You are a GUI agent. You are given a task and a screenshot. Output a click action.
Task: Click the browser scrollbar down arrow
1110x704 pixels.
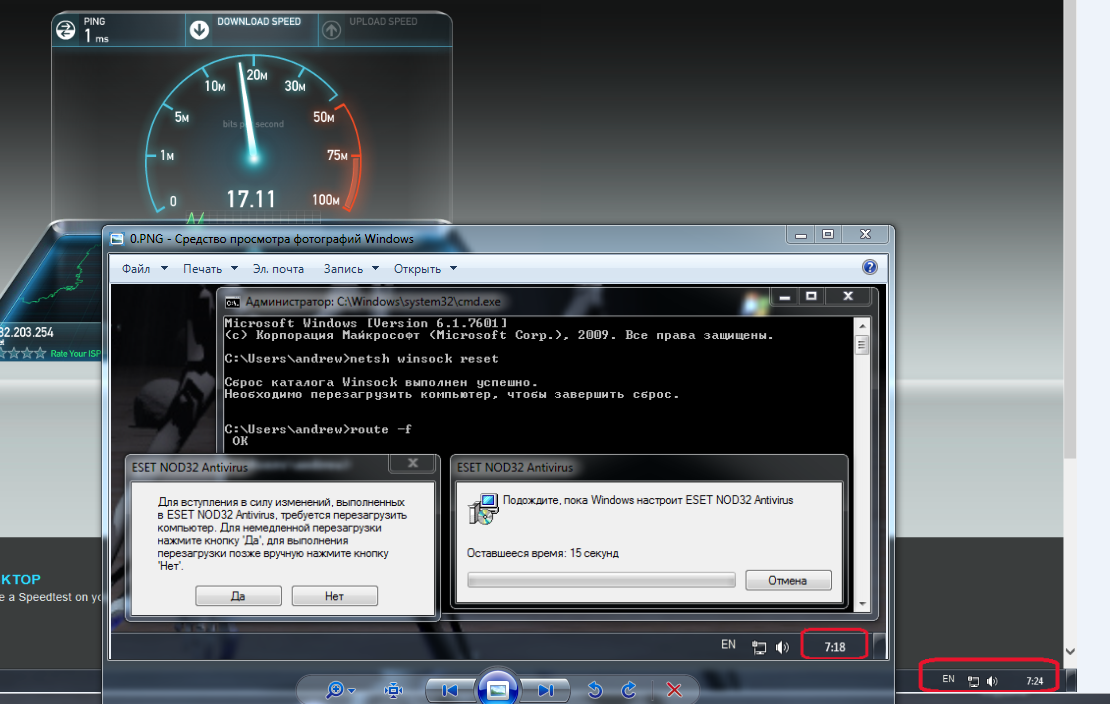click(x=1070, y=652)
